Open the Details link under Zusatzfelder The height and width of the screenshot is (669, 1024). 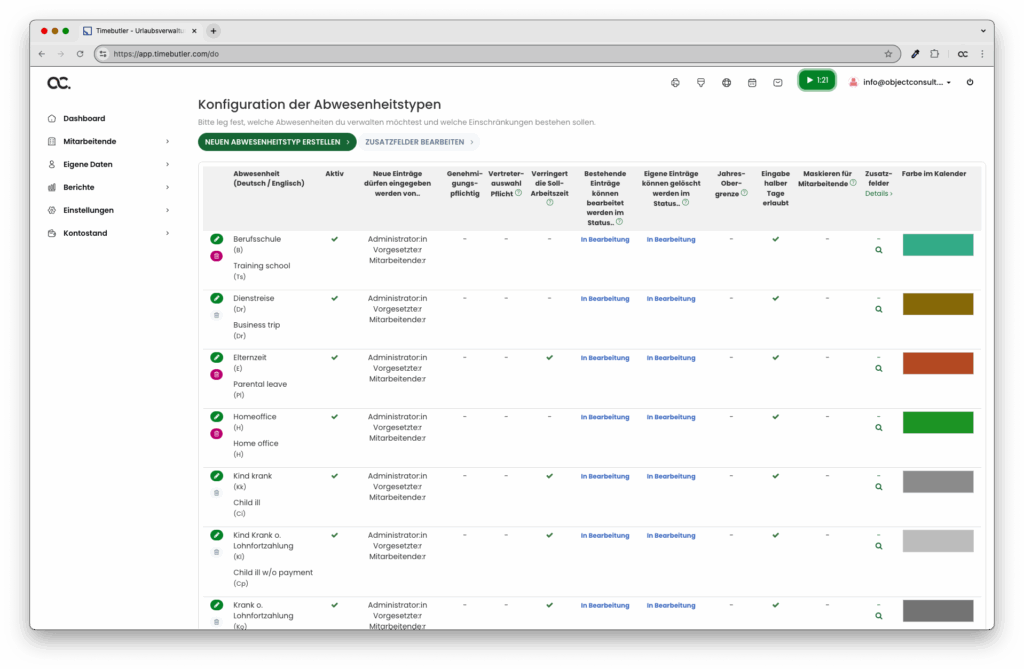coord(878,193)
